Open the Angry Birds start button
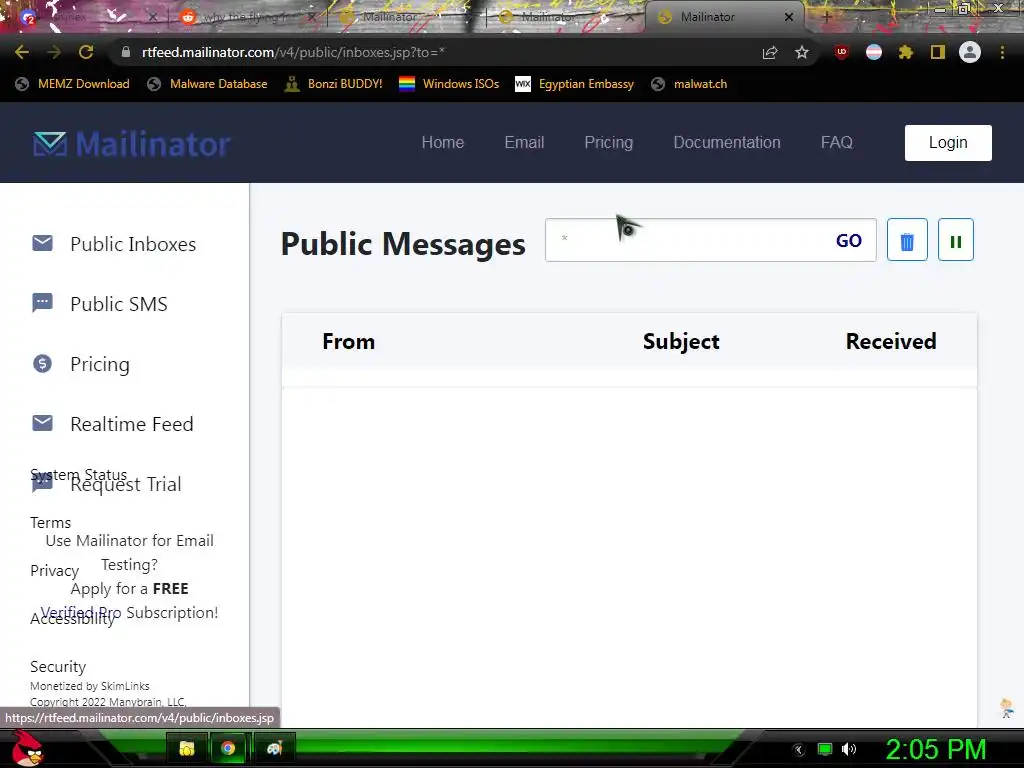1024x768 pixels. (28, 748)
